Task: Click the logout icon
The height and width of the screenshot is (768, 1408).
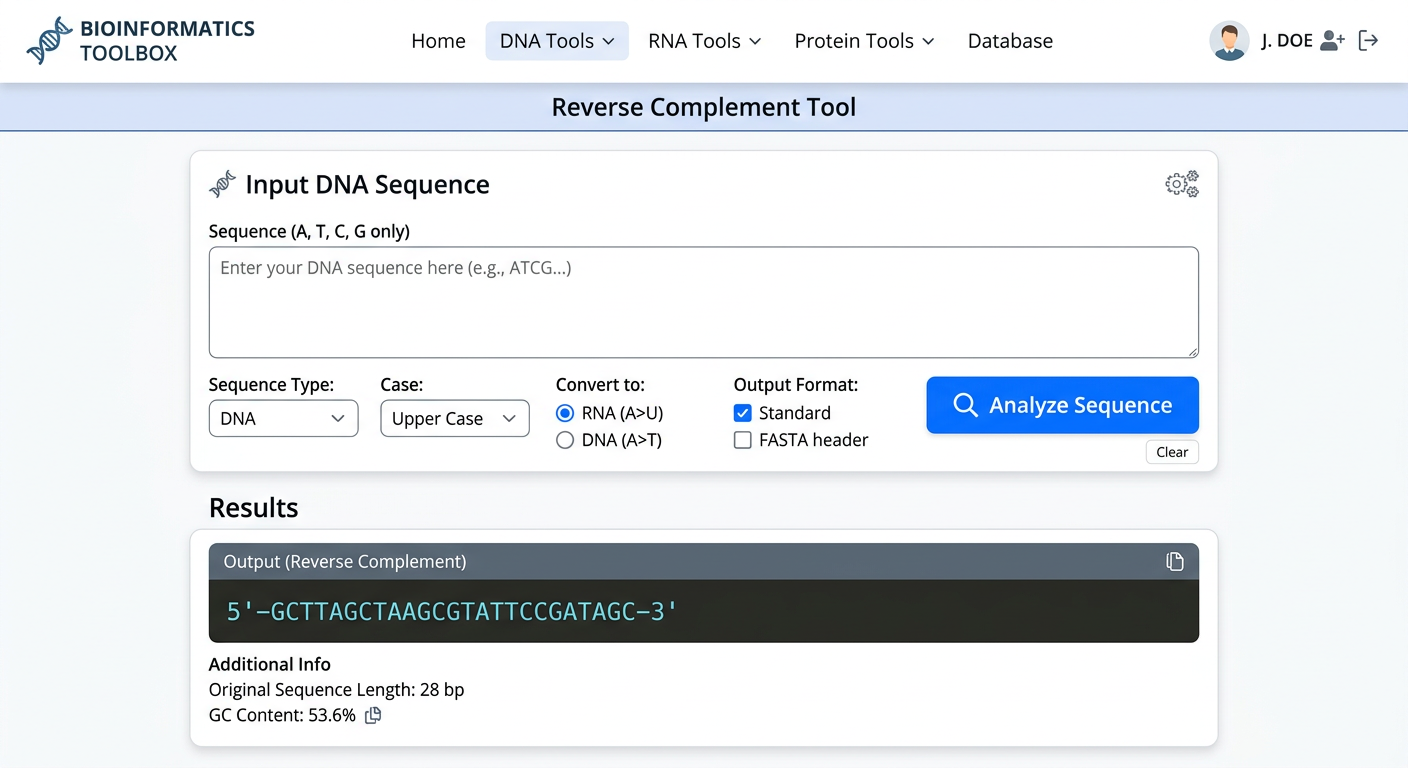Action: click(x=1368, y=41)
